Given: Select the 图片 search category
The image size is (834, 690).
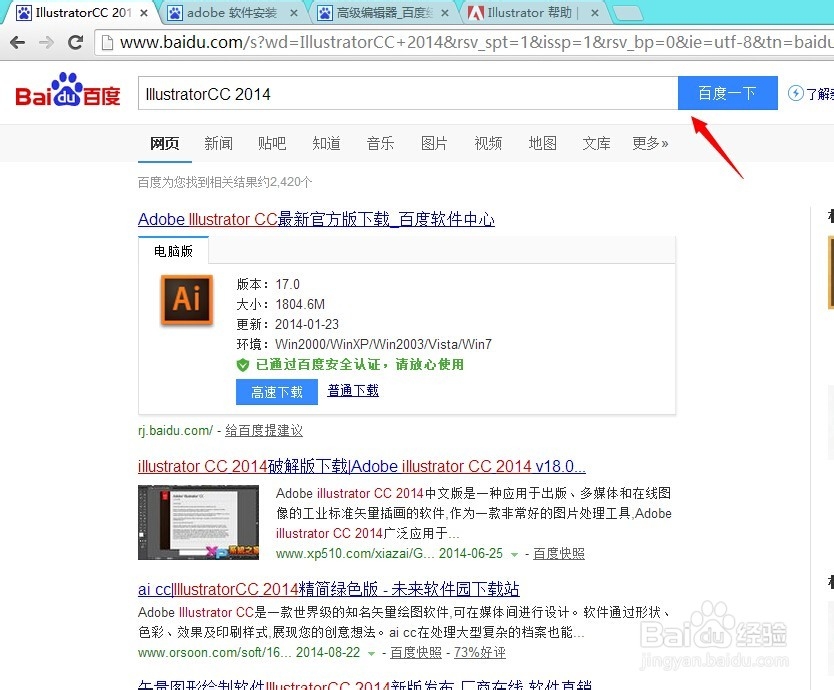Looking at the screenshot, I should [x=434, y=143].
